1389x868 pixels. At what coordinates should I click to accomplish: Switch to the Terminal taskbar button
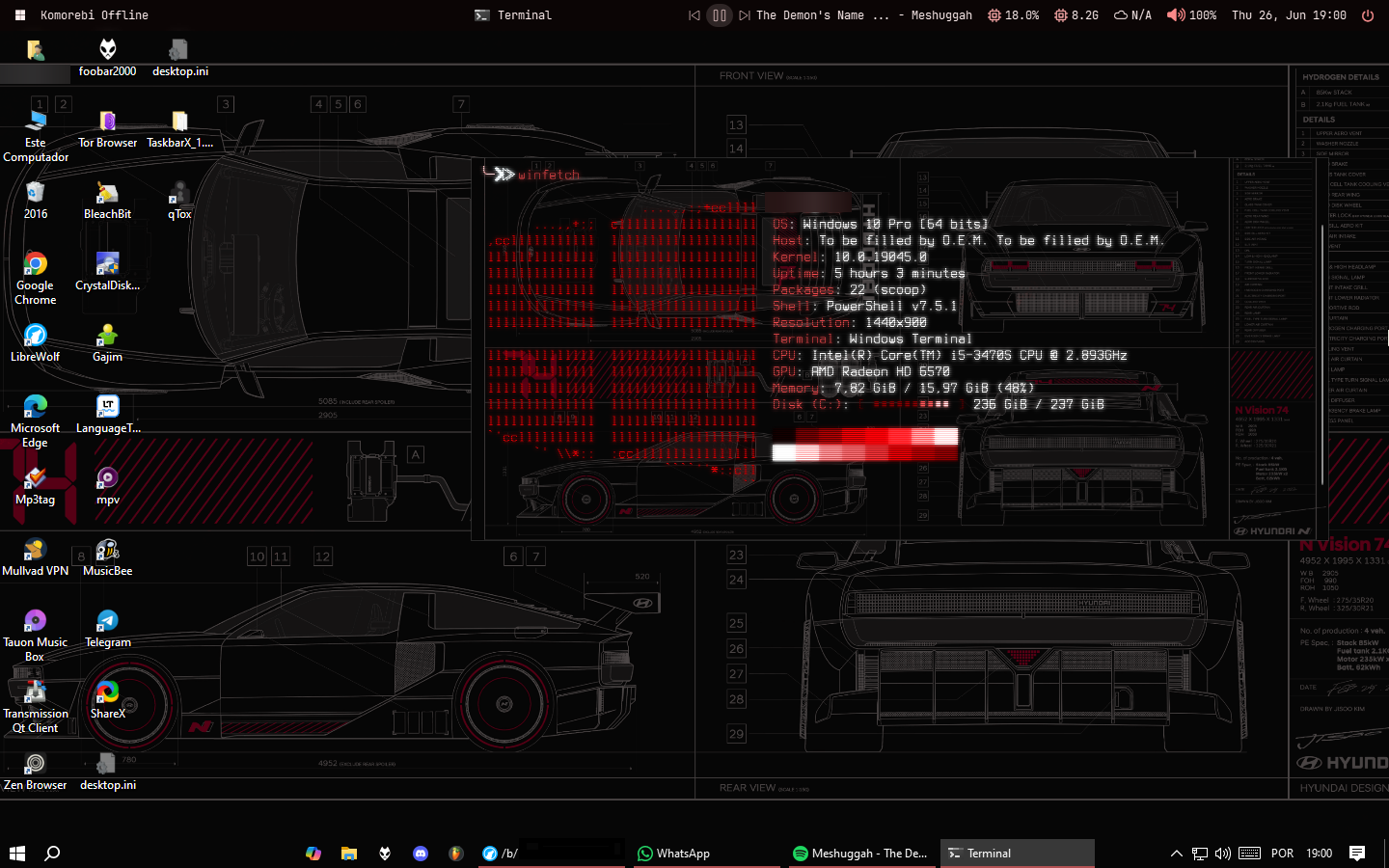click(1018, 853)
